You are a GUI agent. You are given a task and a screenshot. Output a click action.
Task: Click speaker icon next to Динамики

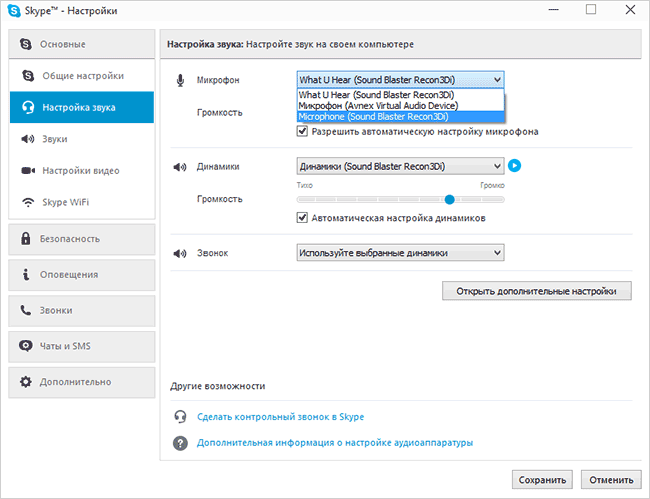click(180, 167)
